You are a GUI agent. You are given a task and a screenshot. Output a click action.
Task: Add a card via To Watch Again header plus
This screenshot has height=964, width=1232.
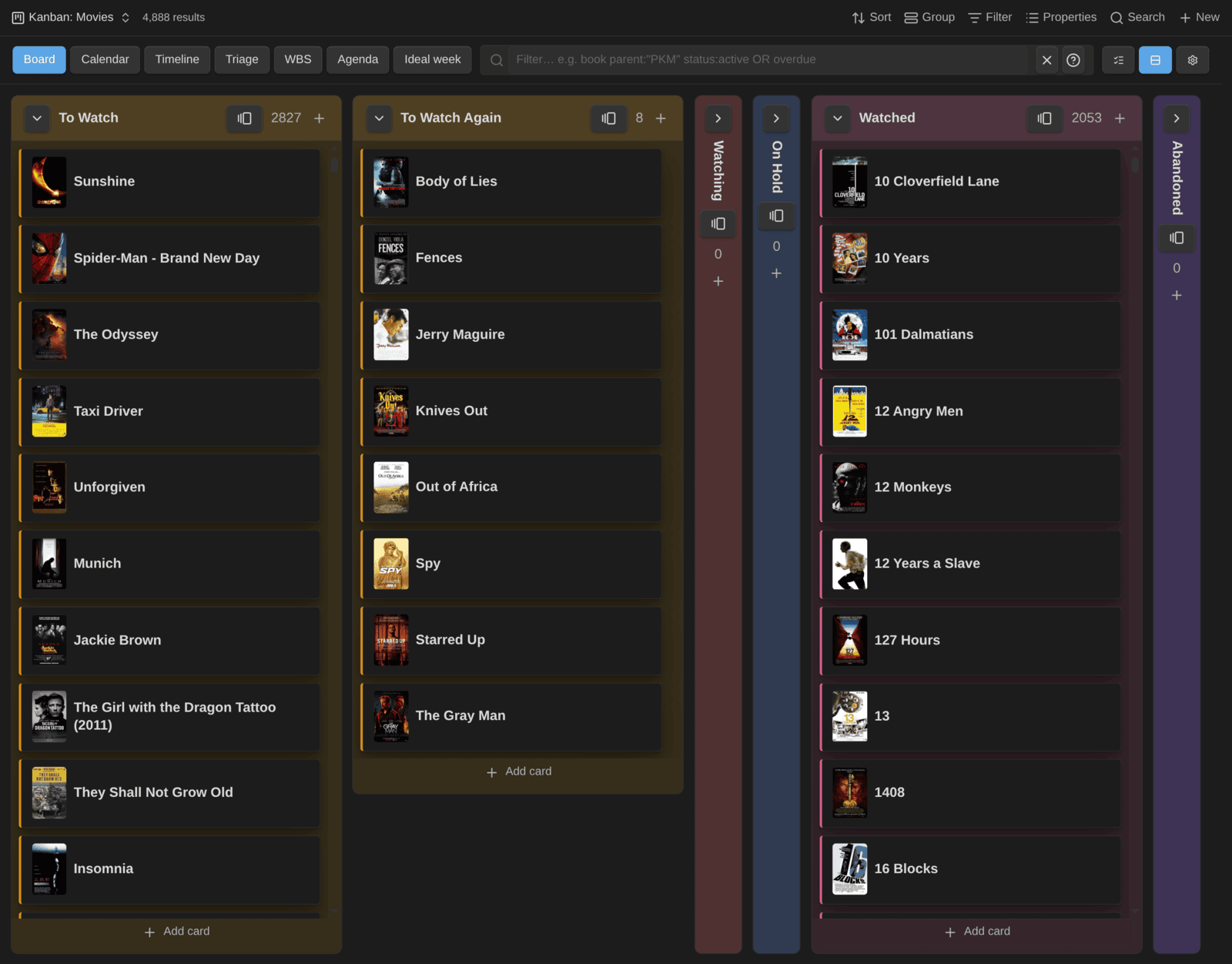661,118
